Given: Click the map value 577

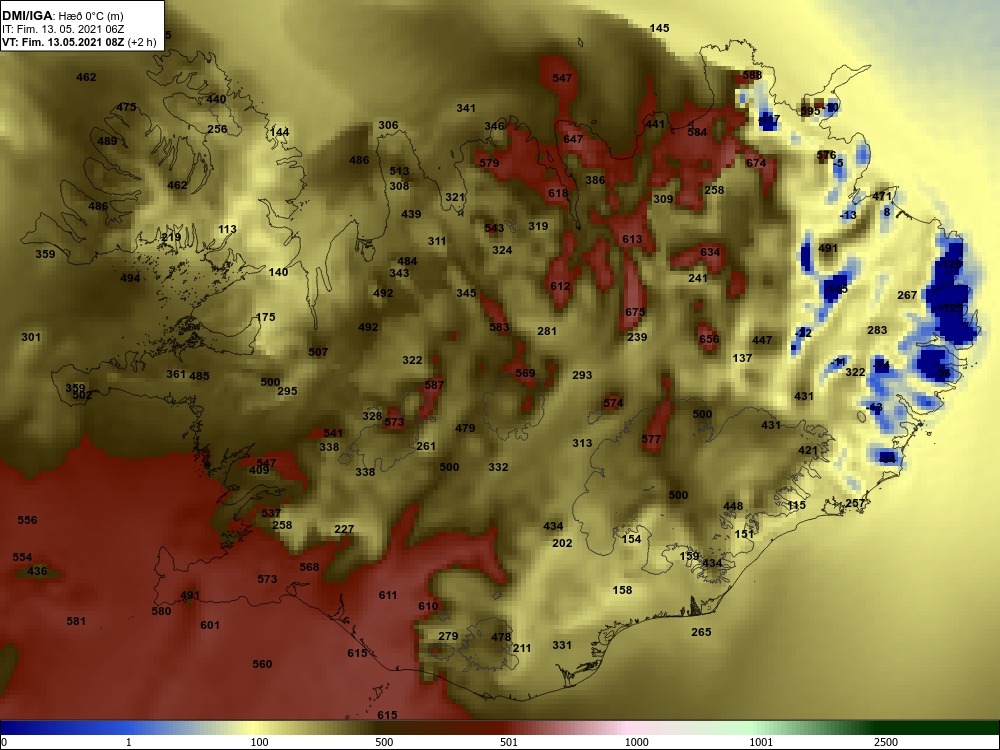Looking at the screenshot, I should tap(651, 439).
